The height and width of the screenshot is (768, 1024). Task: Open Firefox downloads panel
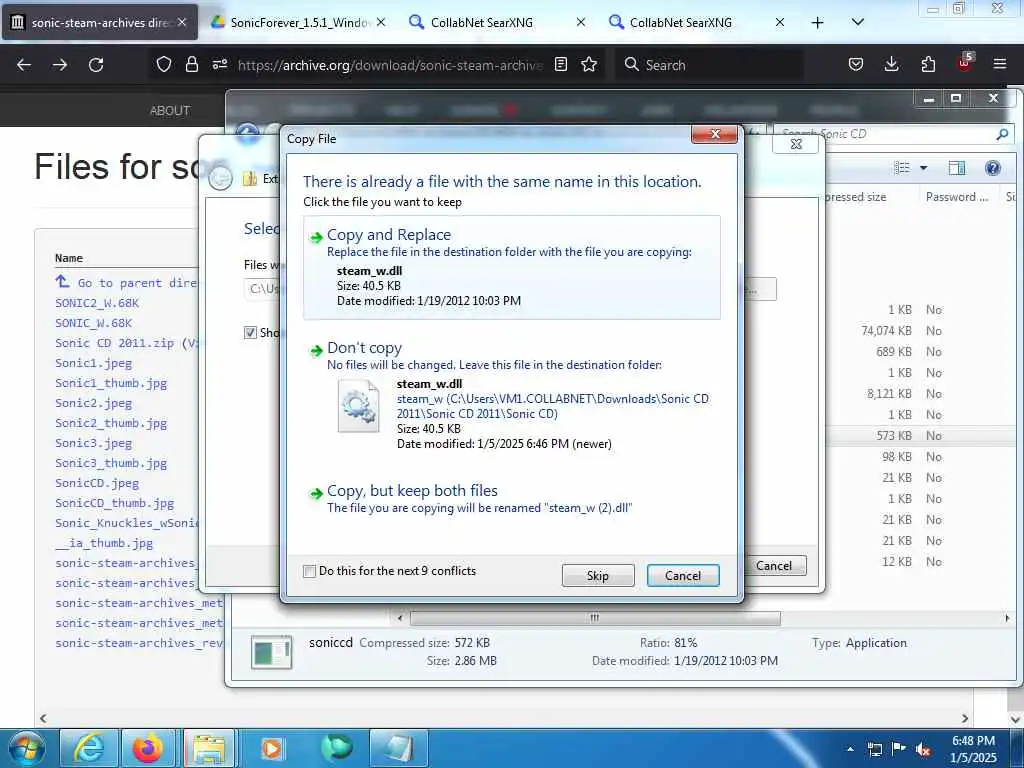click(x=891, y=65)
